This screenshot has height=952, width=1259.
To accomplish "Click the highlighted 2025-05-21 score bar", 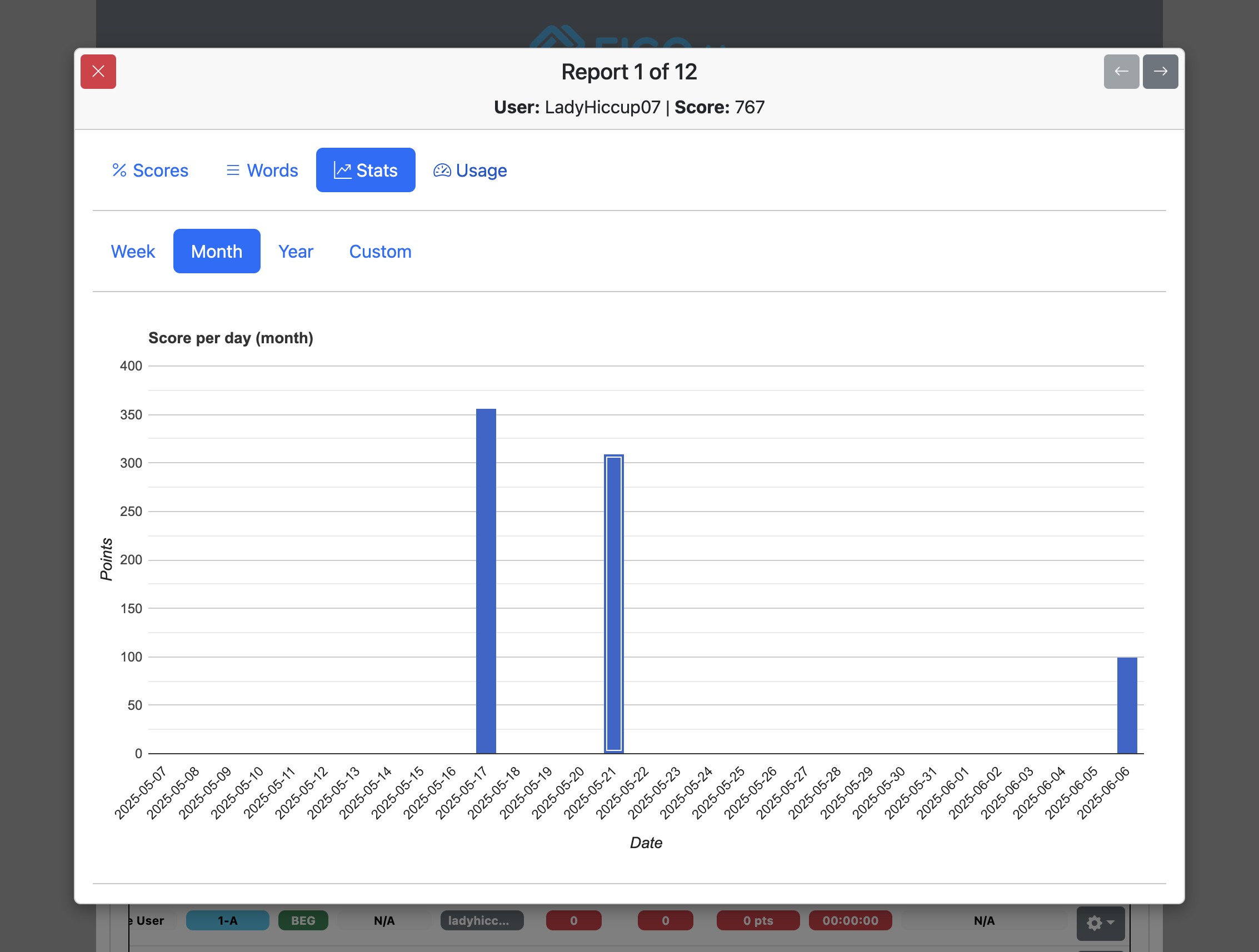I will (x=614, y=604).
